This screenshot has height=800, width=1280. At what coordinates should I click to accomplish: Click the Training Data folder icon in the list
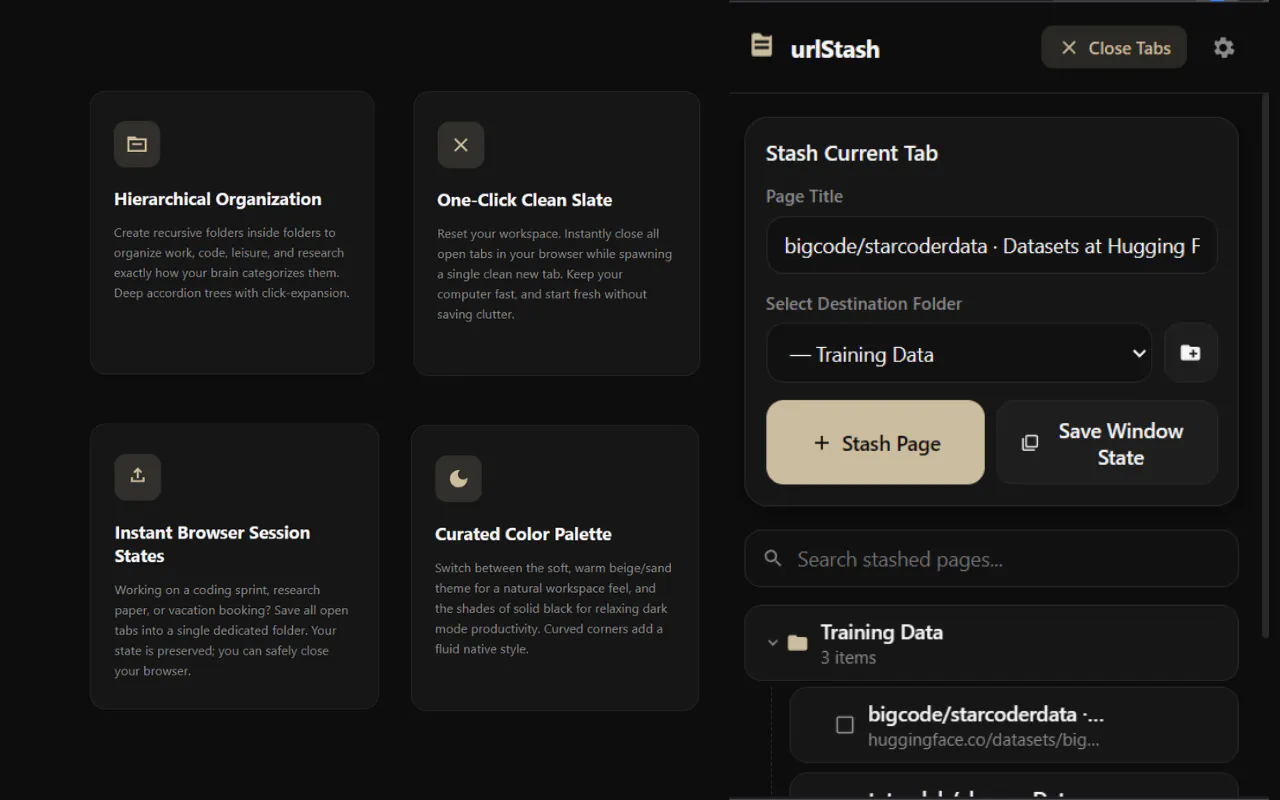pos(797,643)
